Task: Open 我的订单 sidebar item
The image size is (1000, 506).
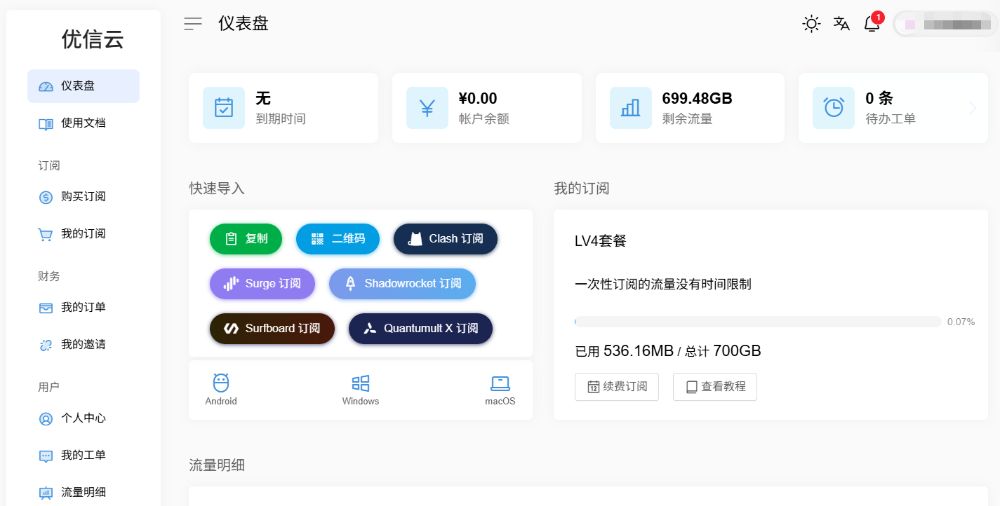Action: tap(84, 308)
